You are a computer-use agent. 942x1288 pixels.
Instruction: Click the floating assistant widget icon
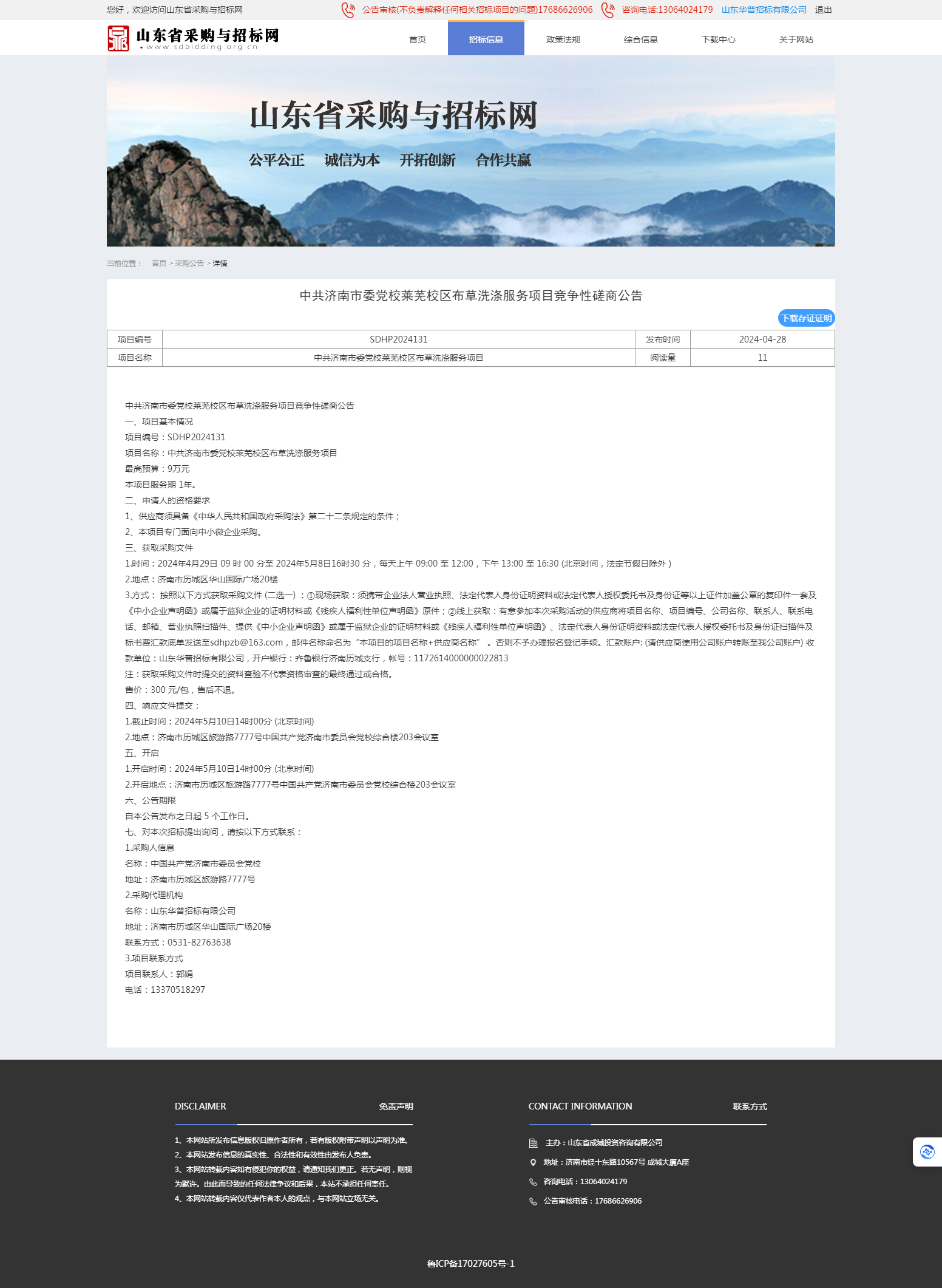pos(927,1152)
